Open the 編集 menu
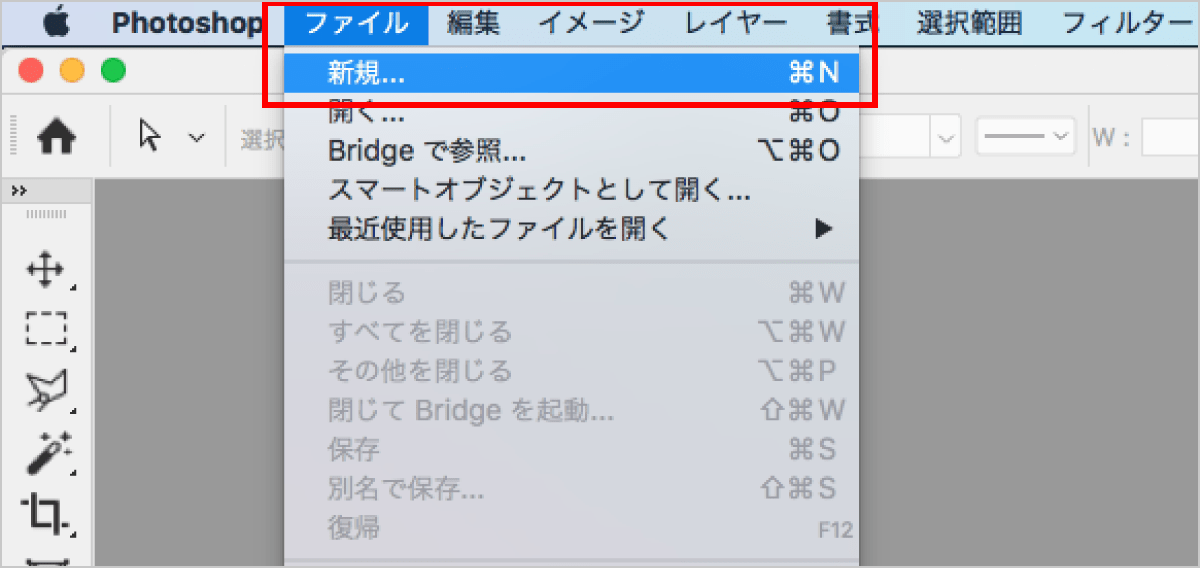The height and width of the screenshot is (568, 1200). (x=473, y=22)
